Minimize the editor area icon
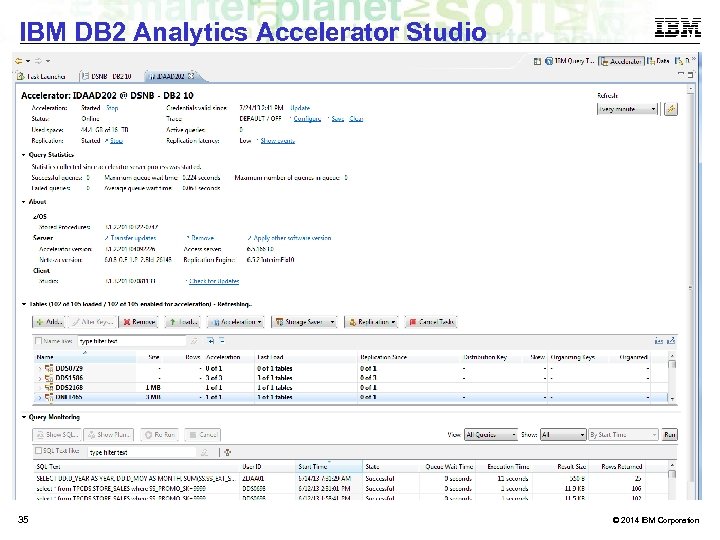The width and height of the screenshot is (720, 540). 681,74
